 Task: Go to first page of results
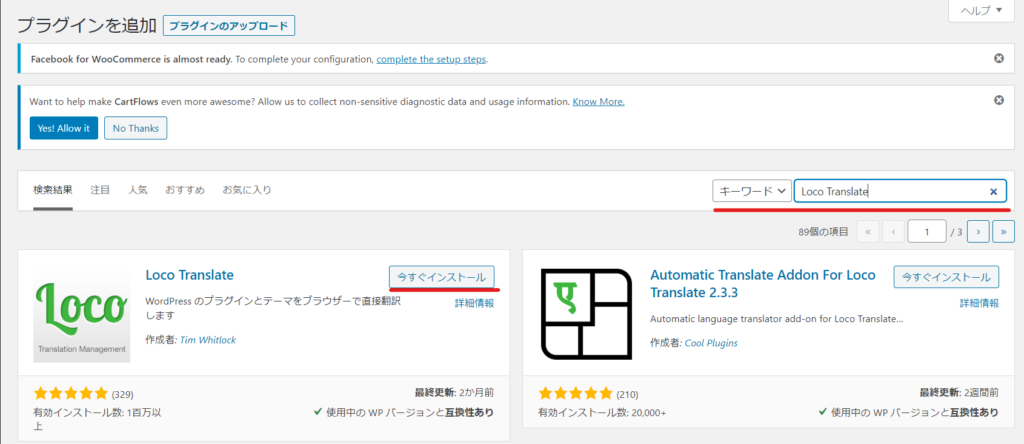pyautogui.click(x=867, y=231)
